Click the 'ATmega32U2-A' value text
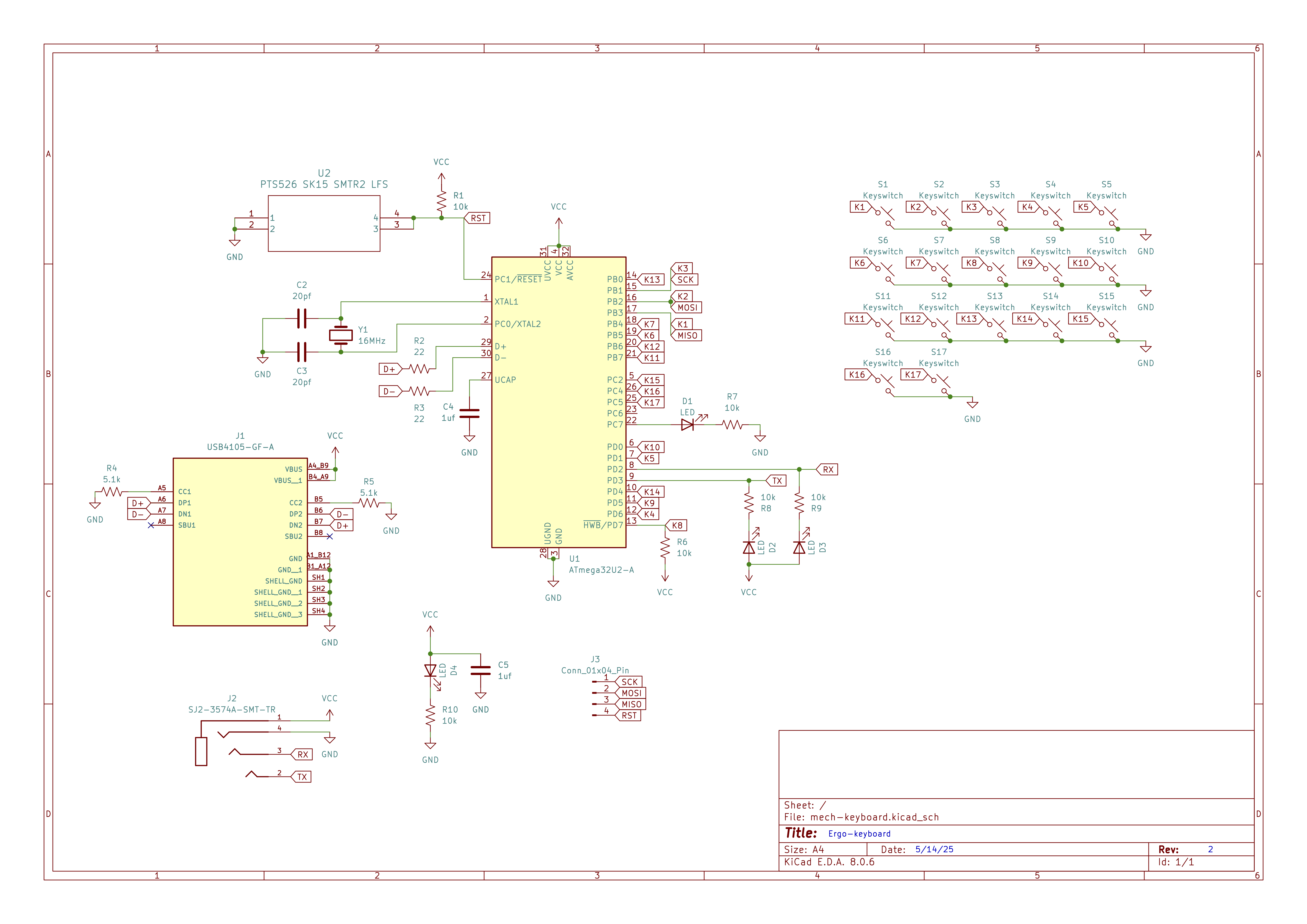Viewport: 1307px width, 924px height. (x=601, y=570)
